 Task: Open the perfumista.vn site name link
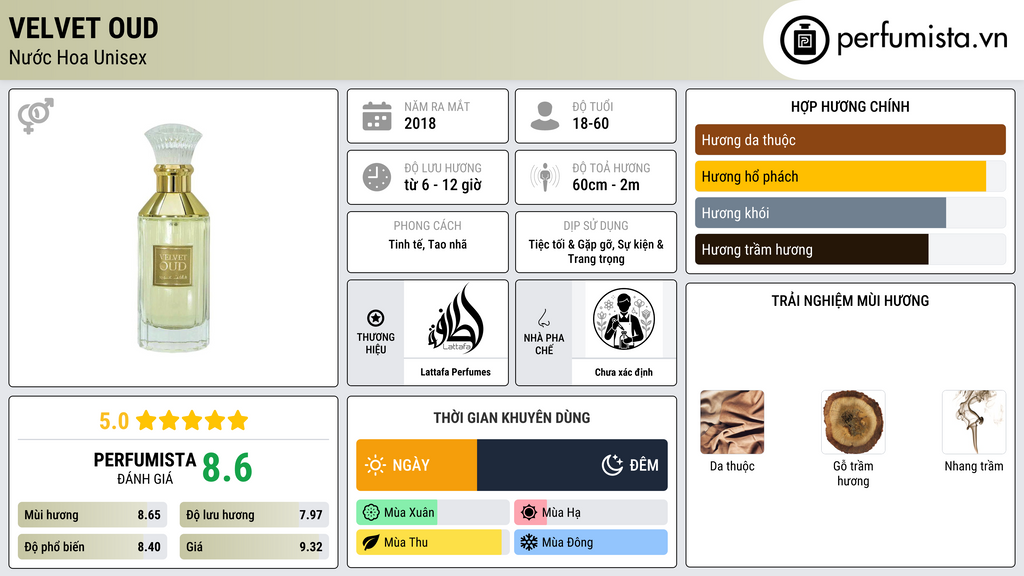pyautogui.click(x=922, y=39)
